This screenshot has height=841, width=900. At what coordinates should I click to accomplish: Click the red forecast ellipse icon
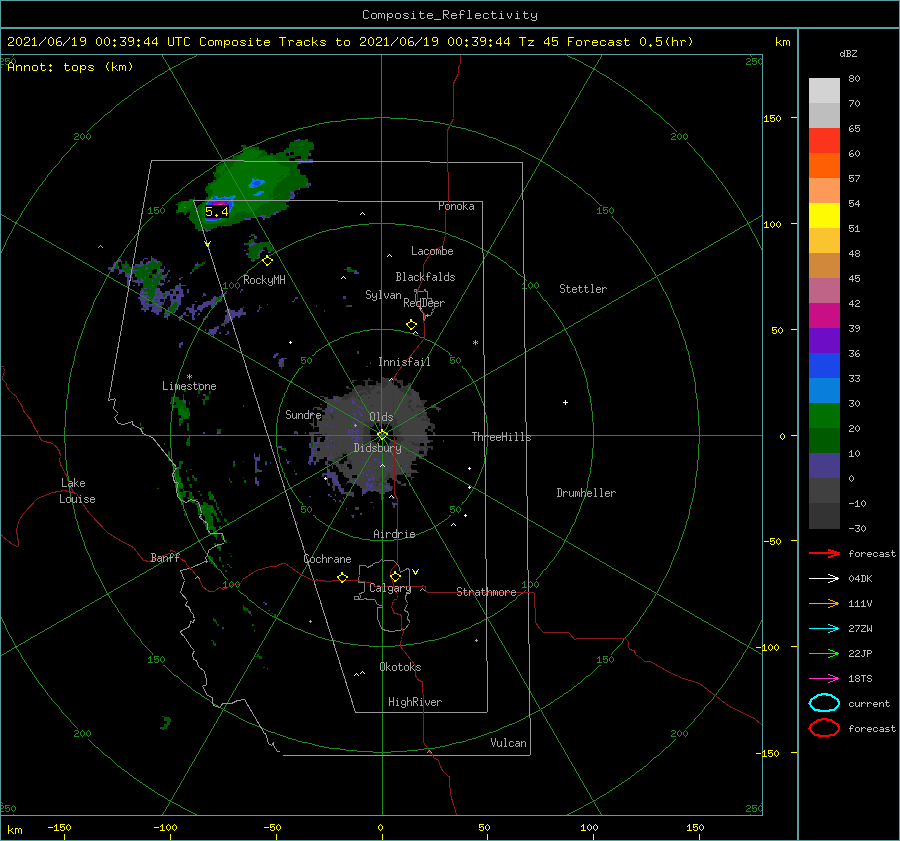[824, 728]
